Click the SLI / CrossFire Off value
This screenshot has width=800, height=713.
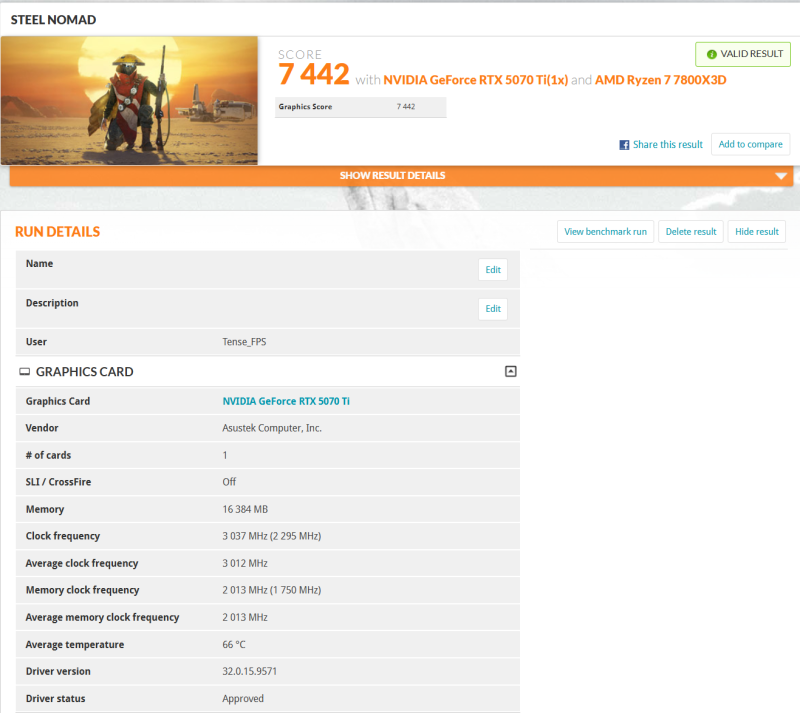(x=229, y=482)
